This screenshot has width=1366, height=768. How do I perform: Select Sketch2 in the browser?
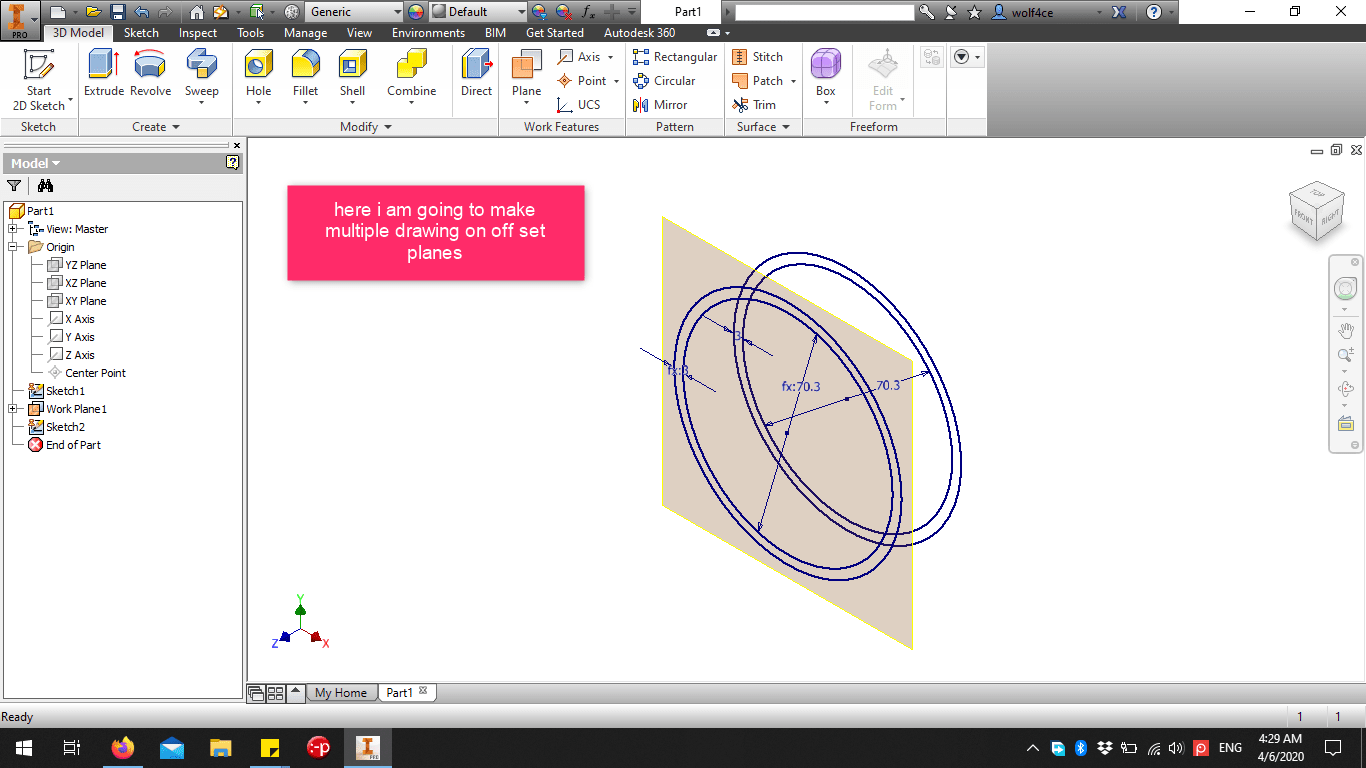[x=57, y=427]
